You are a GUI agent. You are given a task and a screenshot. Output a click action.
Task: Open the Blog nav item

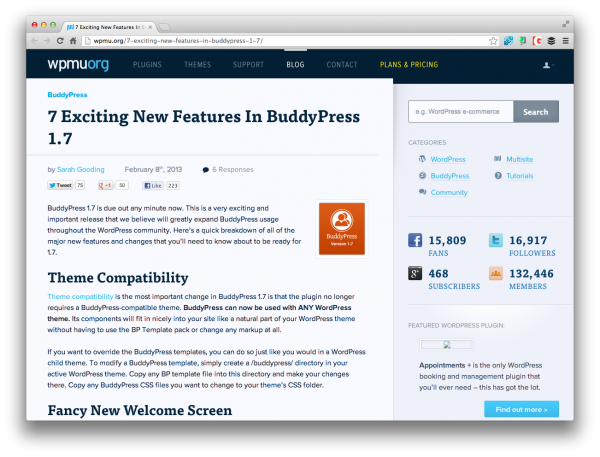click(x=295, y=65)
